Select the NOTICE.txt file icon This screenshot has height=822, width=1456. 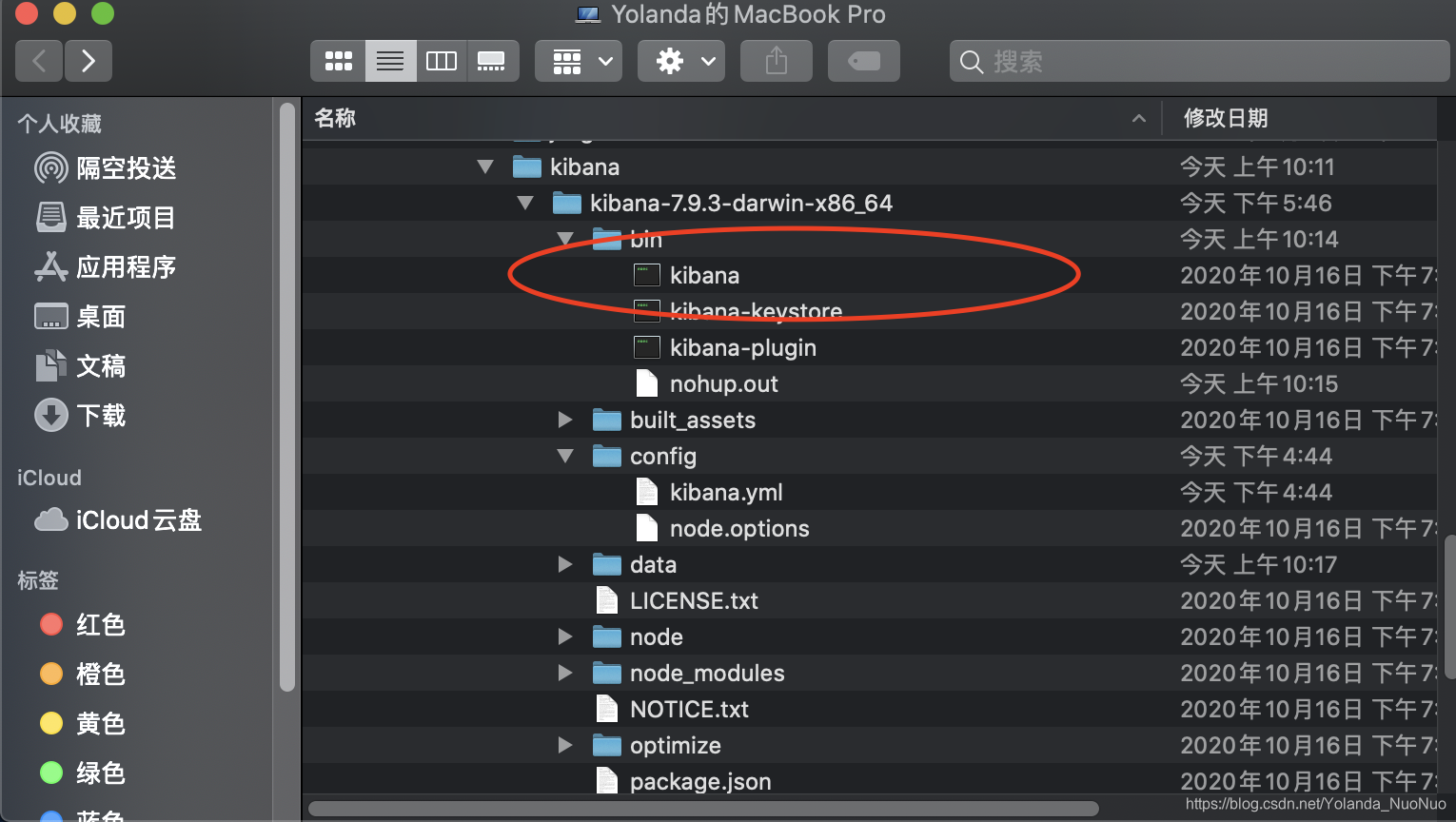pyautogui.click(x=607, y=710)
